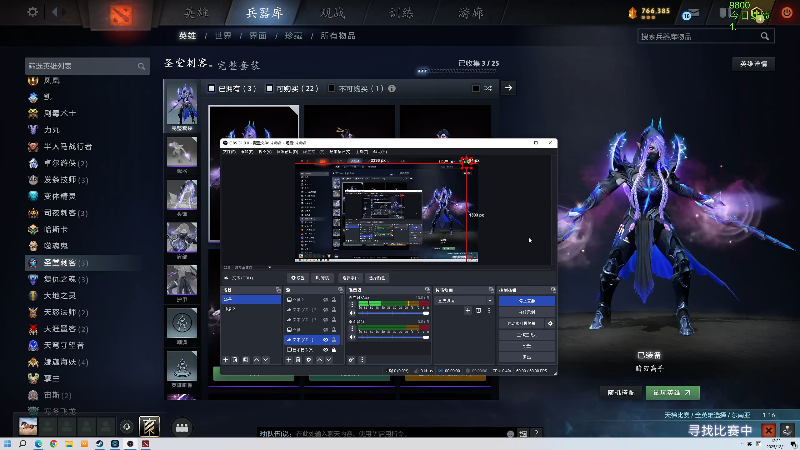800x450 pixels.
Task: Remove transition with trash icon in OBS
Action: tap(479, 310)
